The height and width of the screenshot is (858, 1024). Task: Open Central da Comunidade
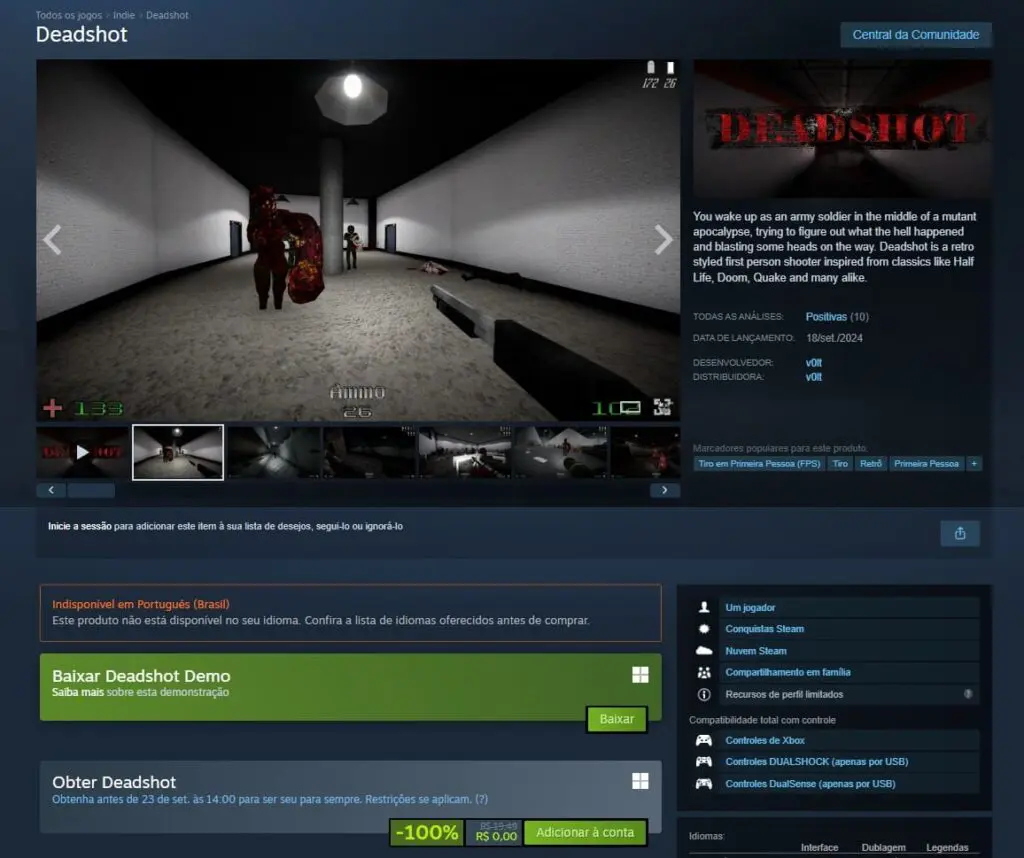click(x=916, y=35)
